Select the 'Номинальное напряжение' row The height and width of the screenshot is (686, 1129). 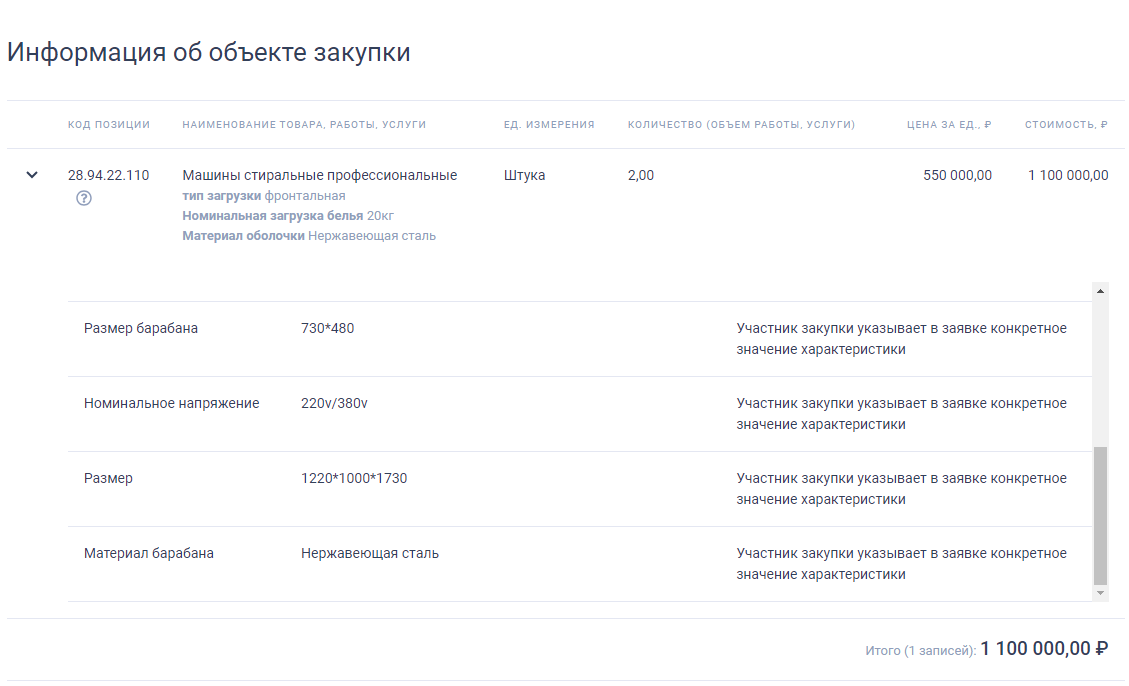(580, 414)
